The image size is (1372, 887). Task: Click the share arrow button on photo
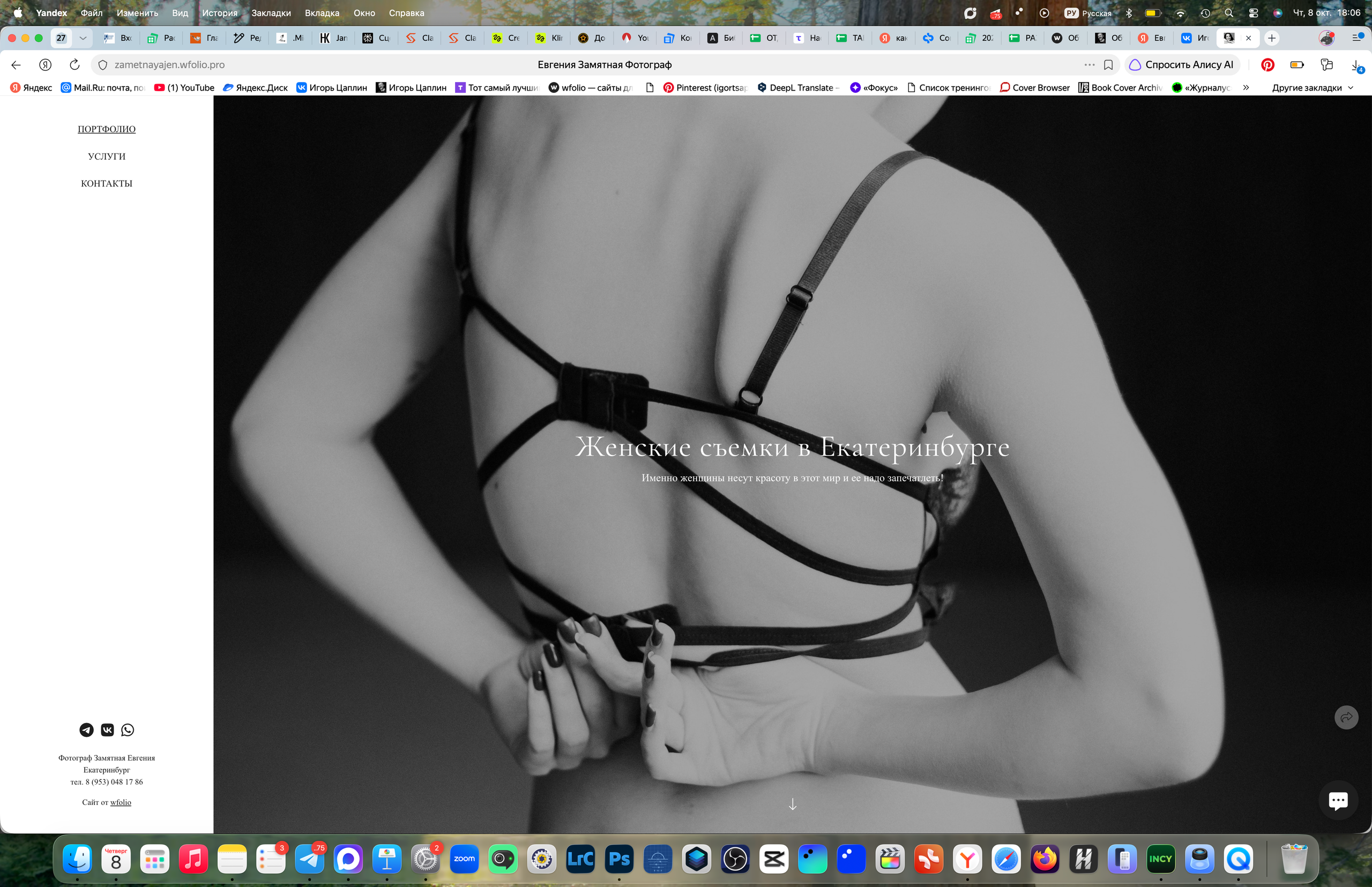(1346, 717)
